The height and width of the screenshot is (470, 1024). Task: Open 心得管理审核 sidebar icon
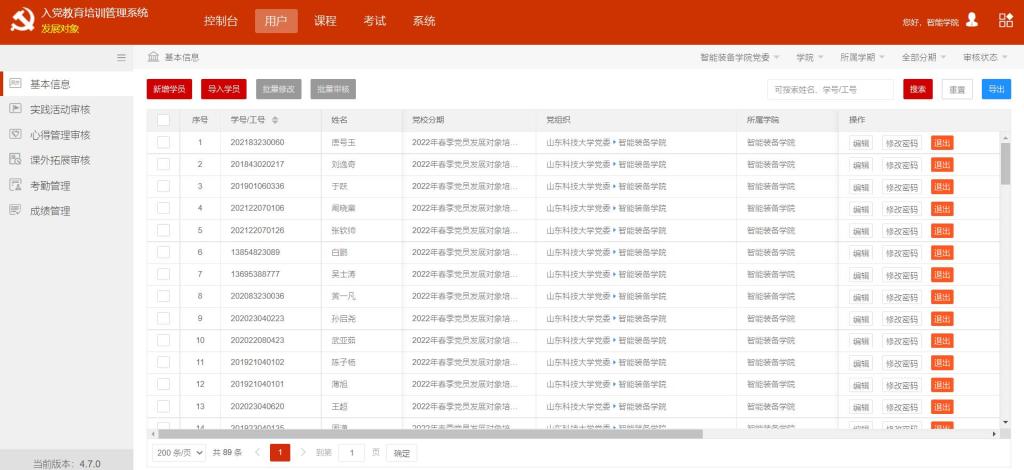[15, 134]
